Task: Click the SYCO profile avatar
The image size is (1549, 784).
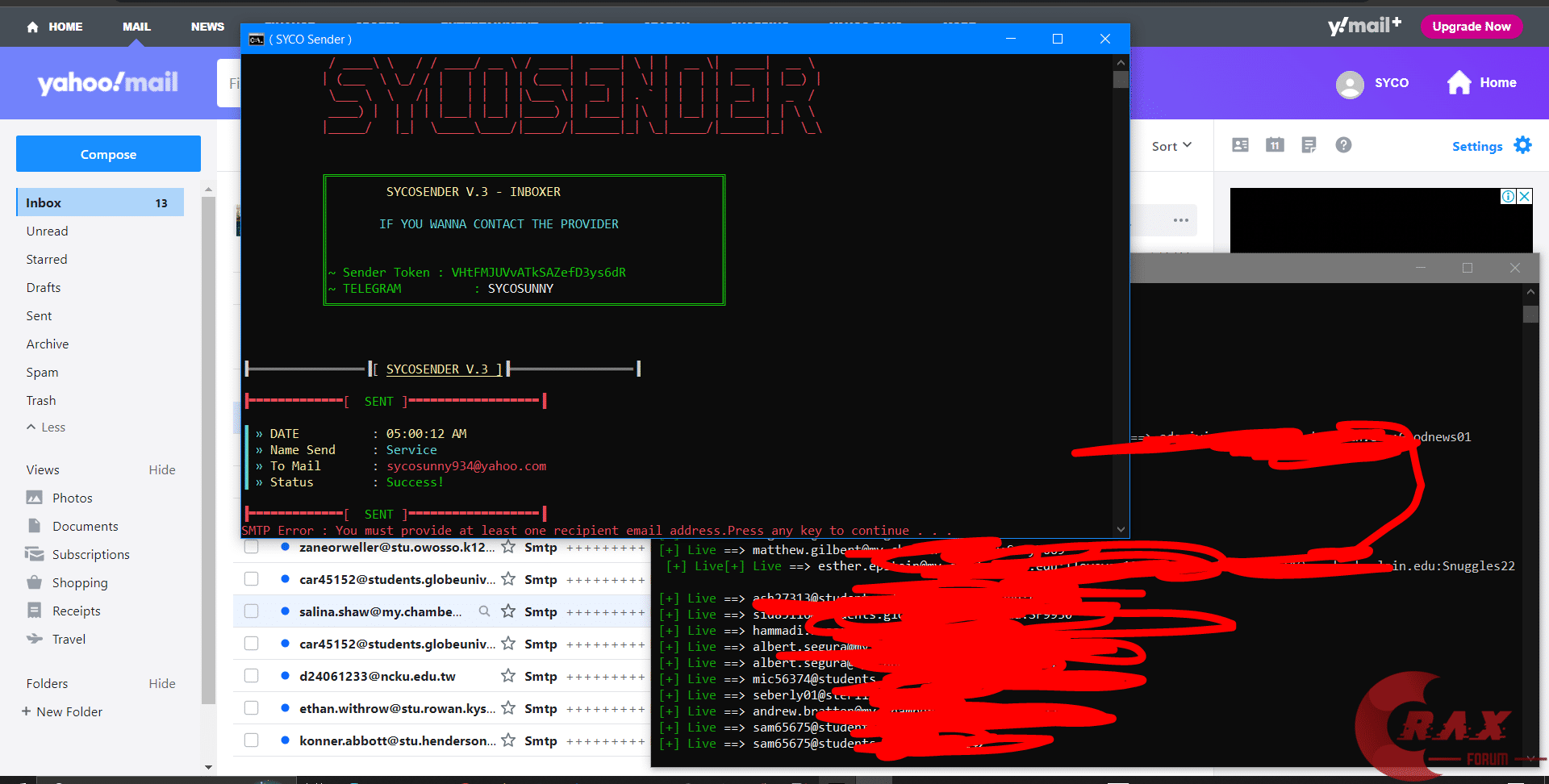Action: 1350,84
